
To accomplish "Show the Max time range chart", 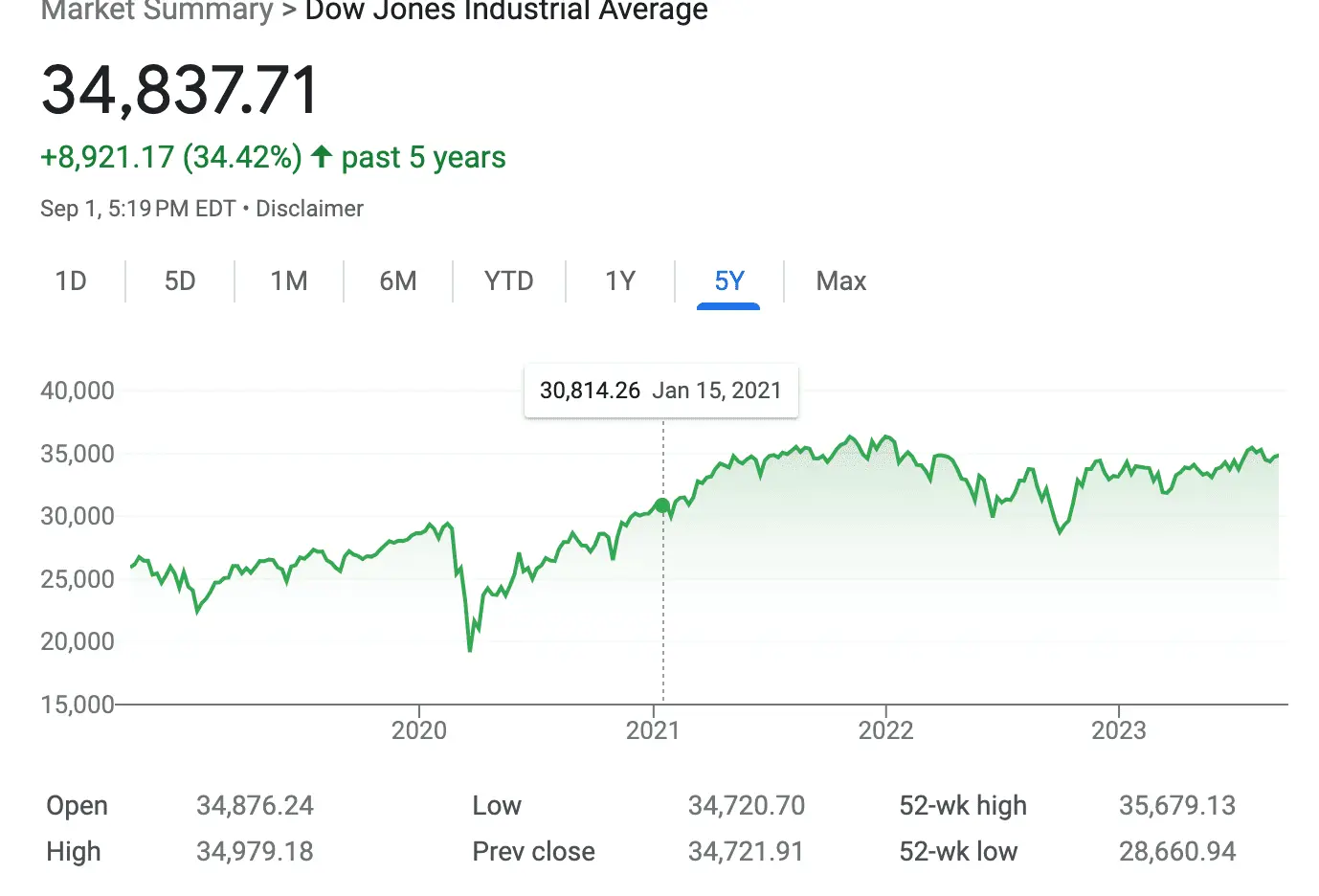I will pyautogui.click(x=841, y=281).
